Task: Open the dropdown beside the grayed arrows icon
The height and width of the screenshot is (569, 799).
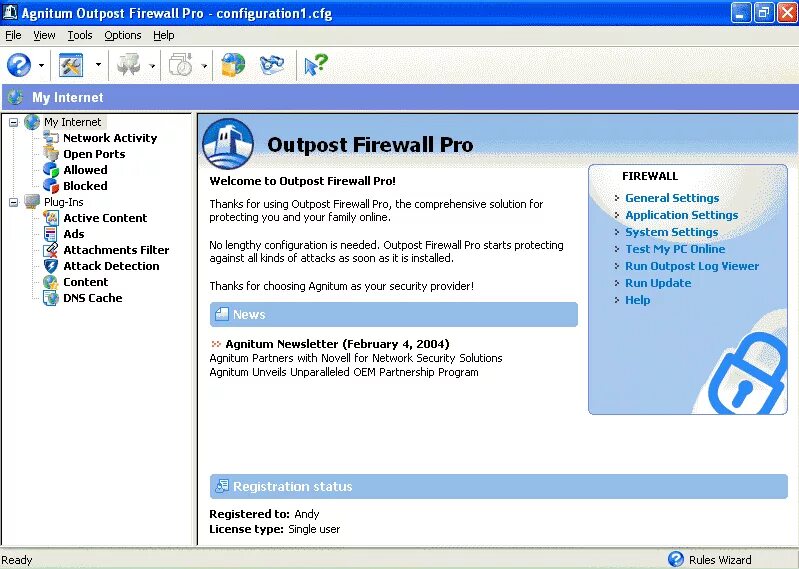Action: point(151,66)
